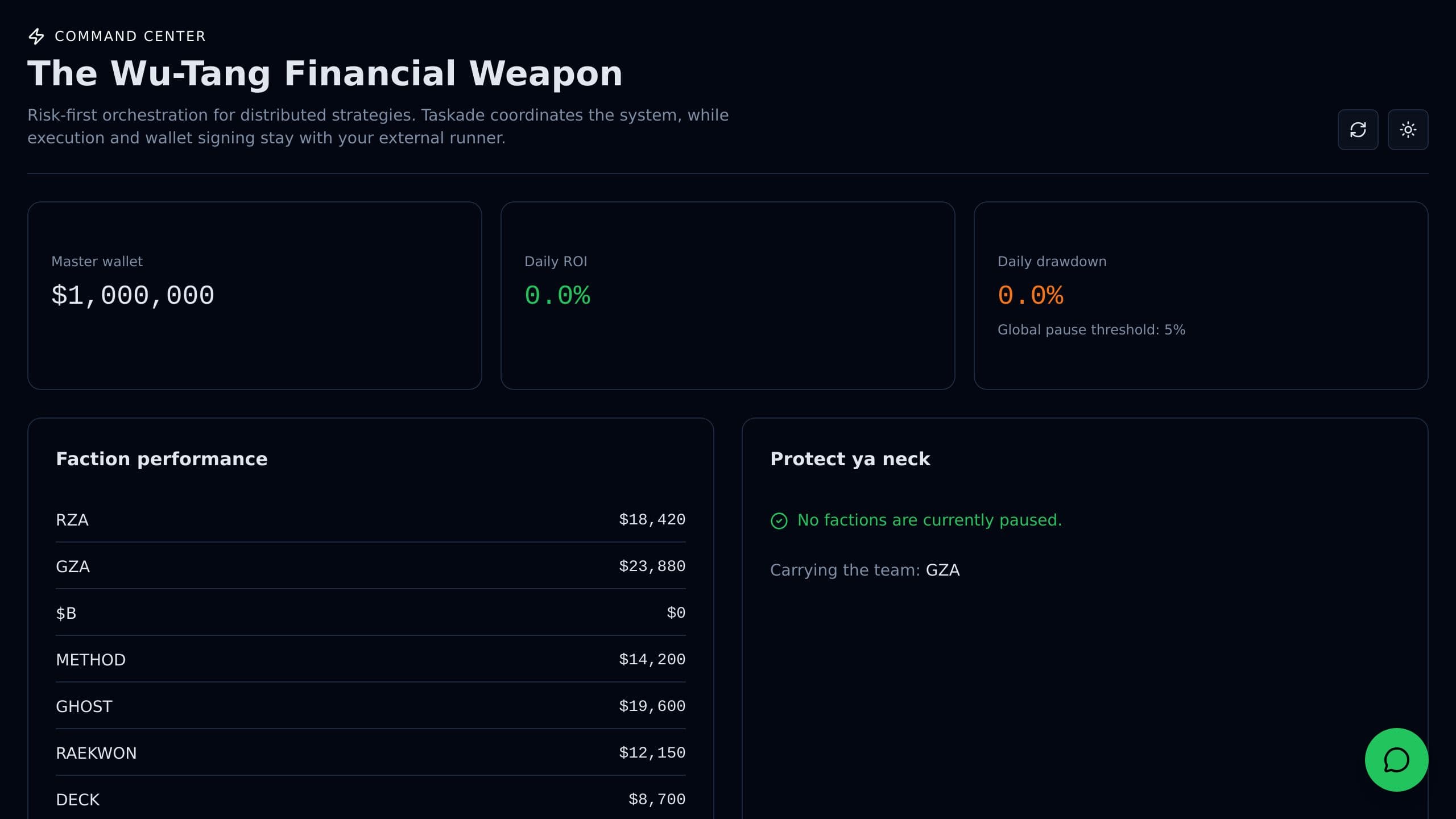Click GHOST's $19,600 amount

[x=652, y=706]
